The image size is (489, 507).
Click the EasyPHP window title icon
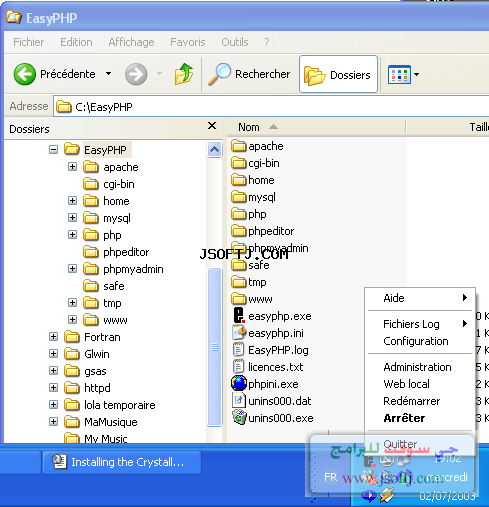click(x=14, y=17)
